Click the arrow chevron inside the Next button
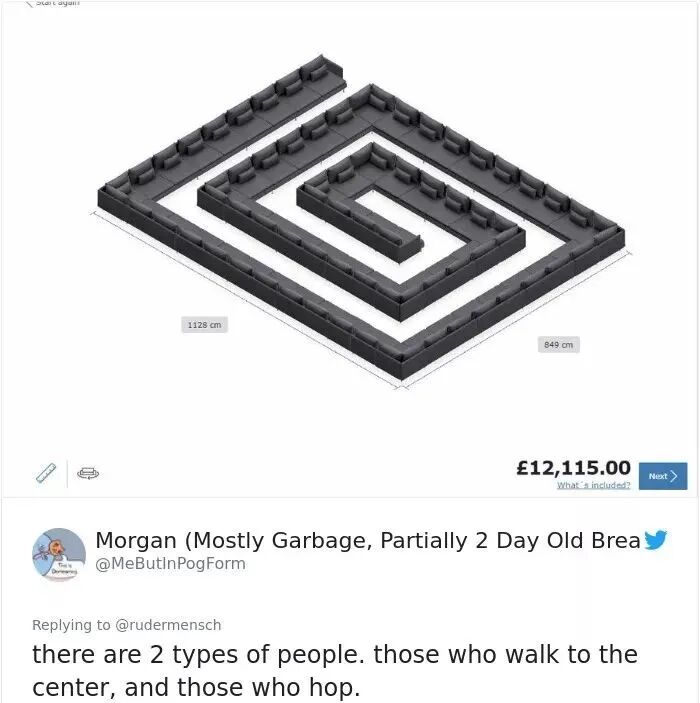 (x=674, y=476)
